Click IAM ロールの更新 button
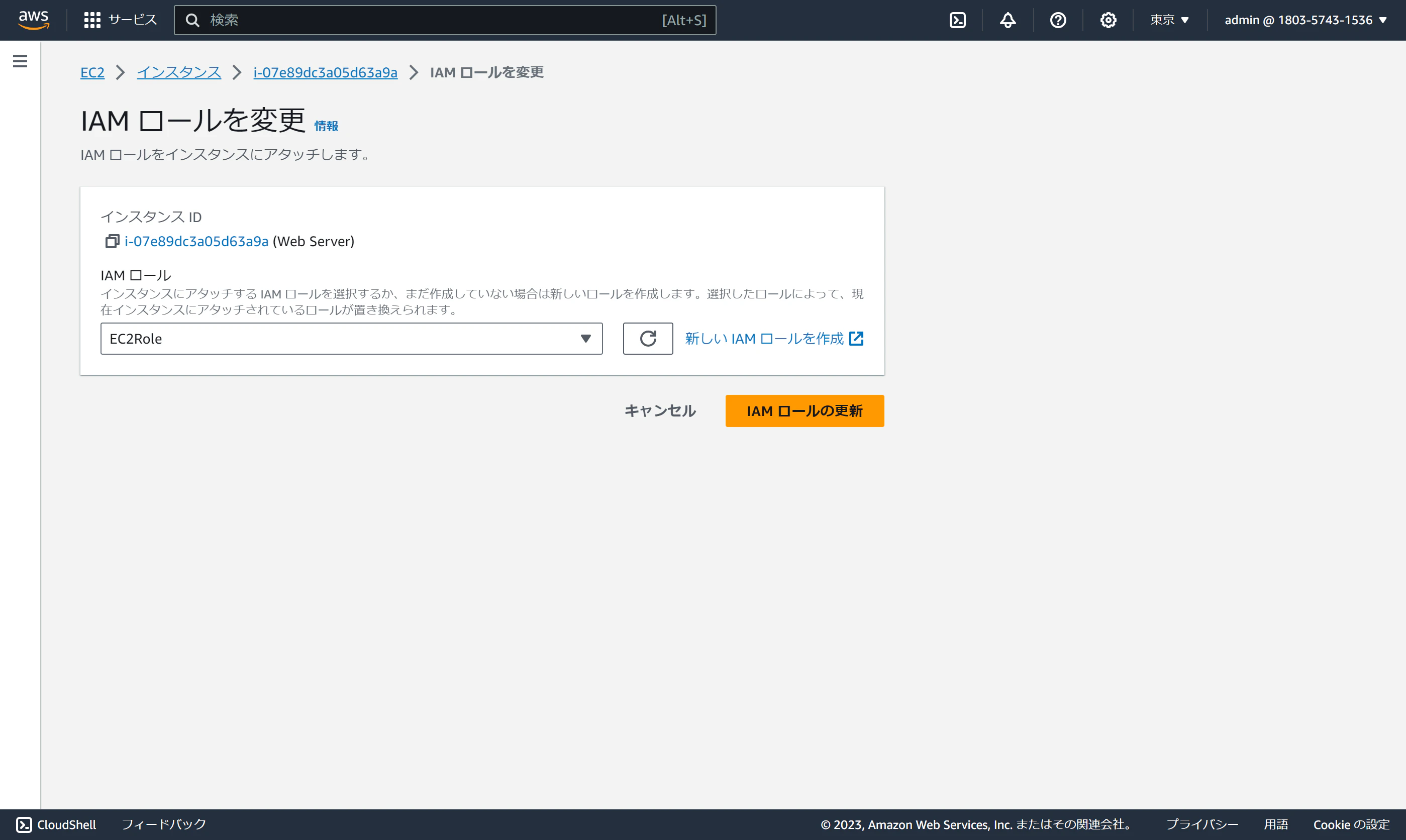Viewport: 1406px width, 840px height. [805, 411]
